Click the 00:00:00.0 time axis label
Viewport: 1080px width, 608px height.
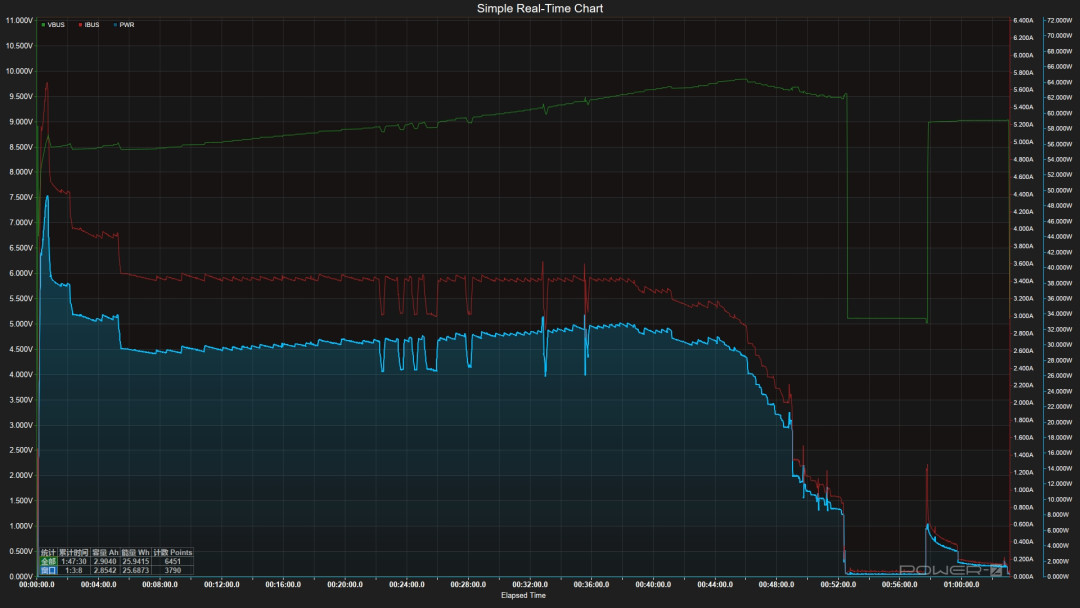click(x=37, y=585)
